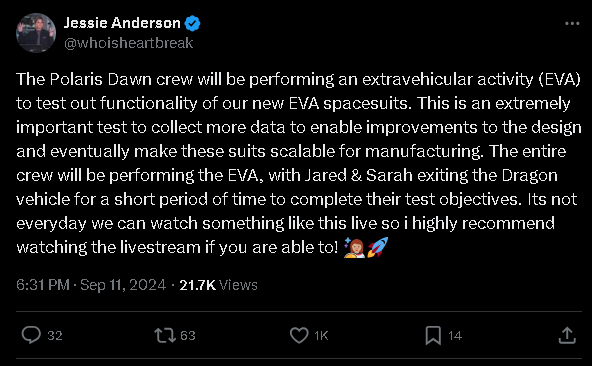Click the repost count 63
This screenshot has width=592, height=366.
[188, 335]
